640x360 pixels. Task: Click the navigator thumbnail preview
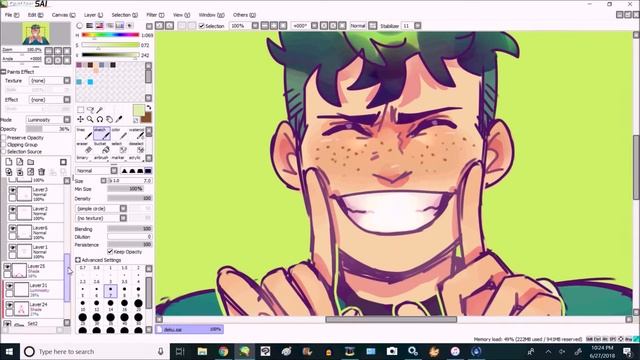coord(36,33)
